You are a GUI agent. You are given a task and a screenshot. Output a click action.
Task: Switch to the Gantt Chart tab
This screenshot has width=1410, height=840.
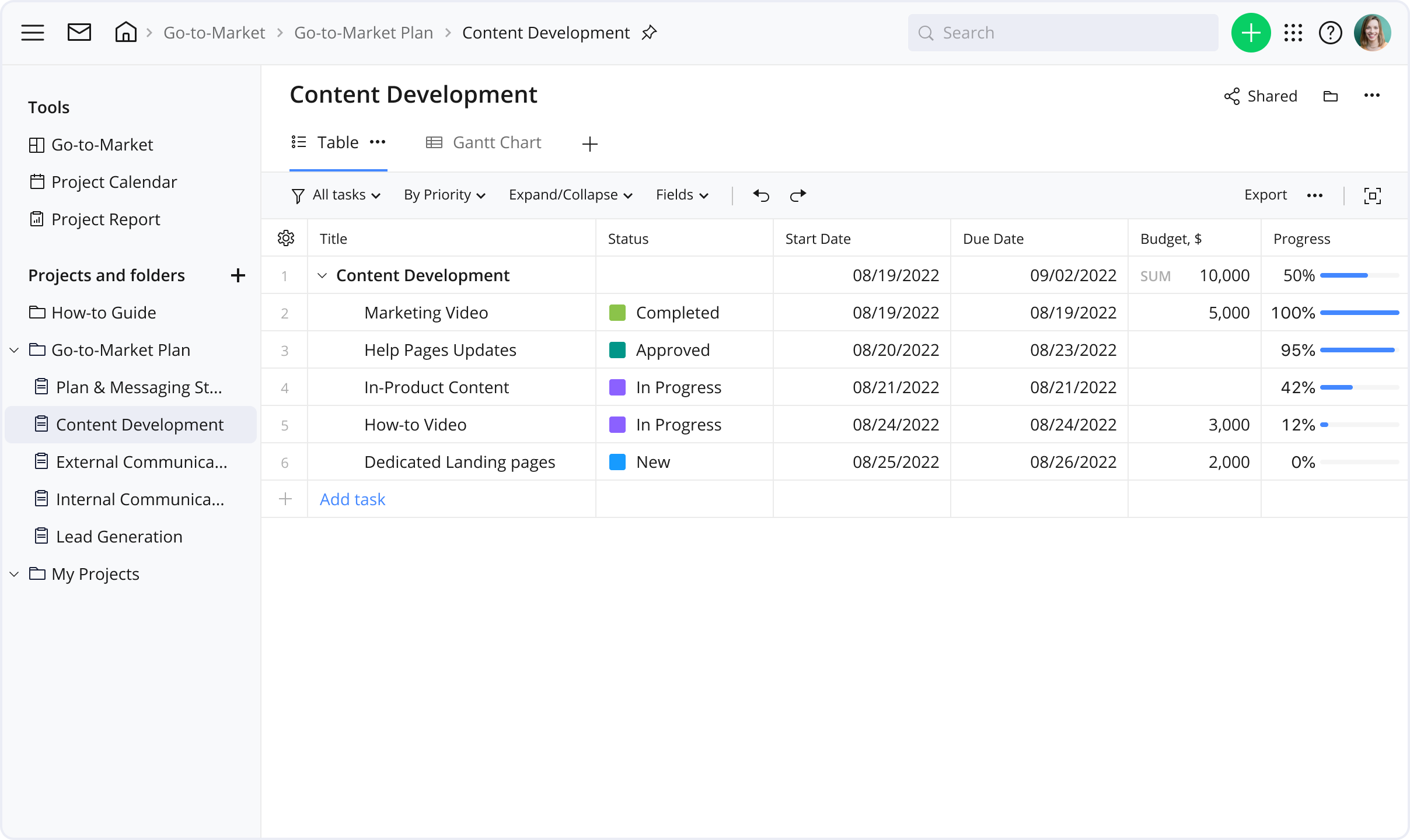point(483,142)
